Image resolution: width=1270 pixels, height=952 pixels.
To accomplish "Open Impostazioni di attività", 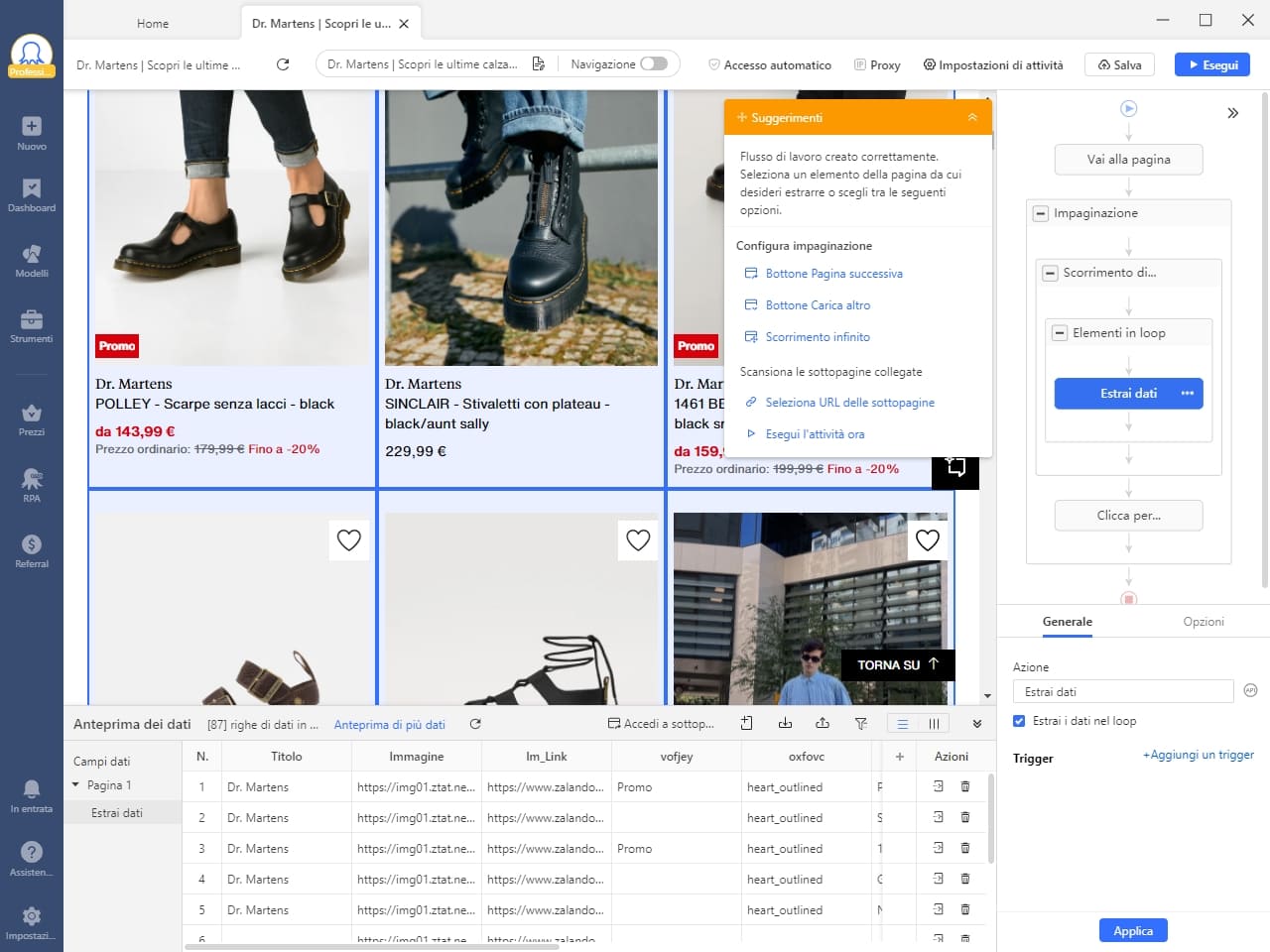I will (993, 64).
